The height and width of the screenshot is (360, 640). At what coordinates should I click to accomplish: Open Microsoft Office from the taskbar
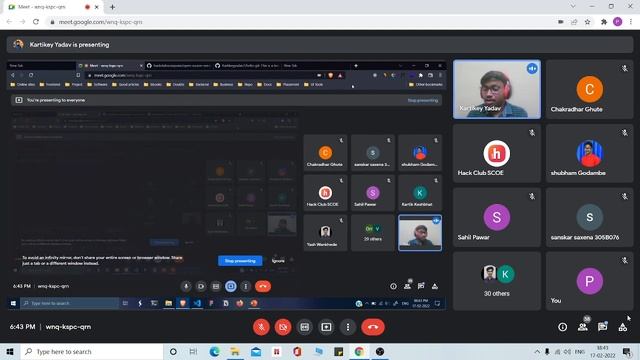click(297, 351)
